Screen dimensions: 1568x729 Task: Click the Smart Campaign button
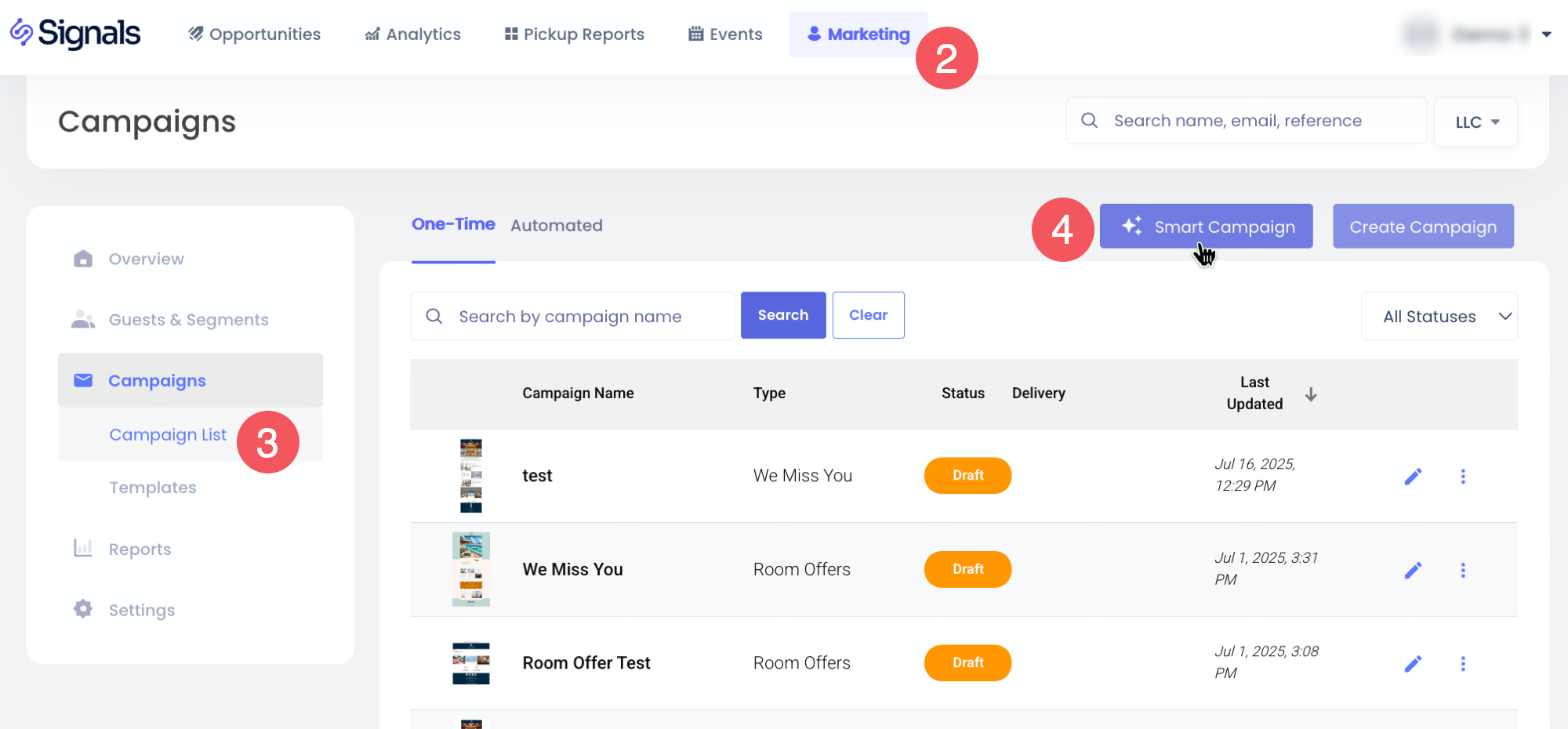pyautogui.click(x=1206, y=227)
